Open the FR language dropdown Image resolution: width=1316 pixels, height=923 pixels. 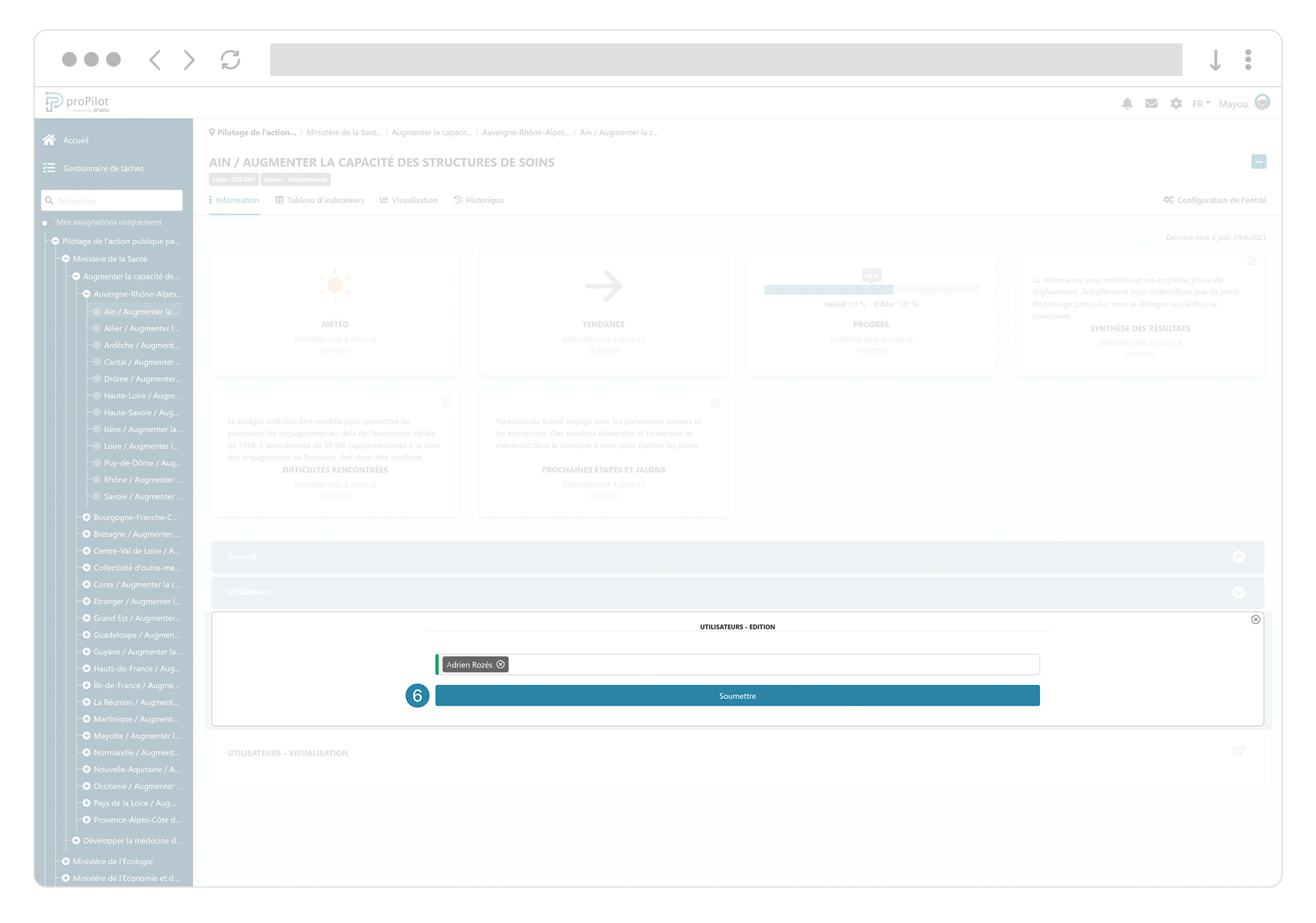(1200, 103)
